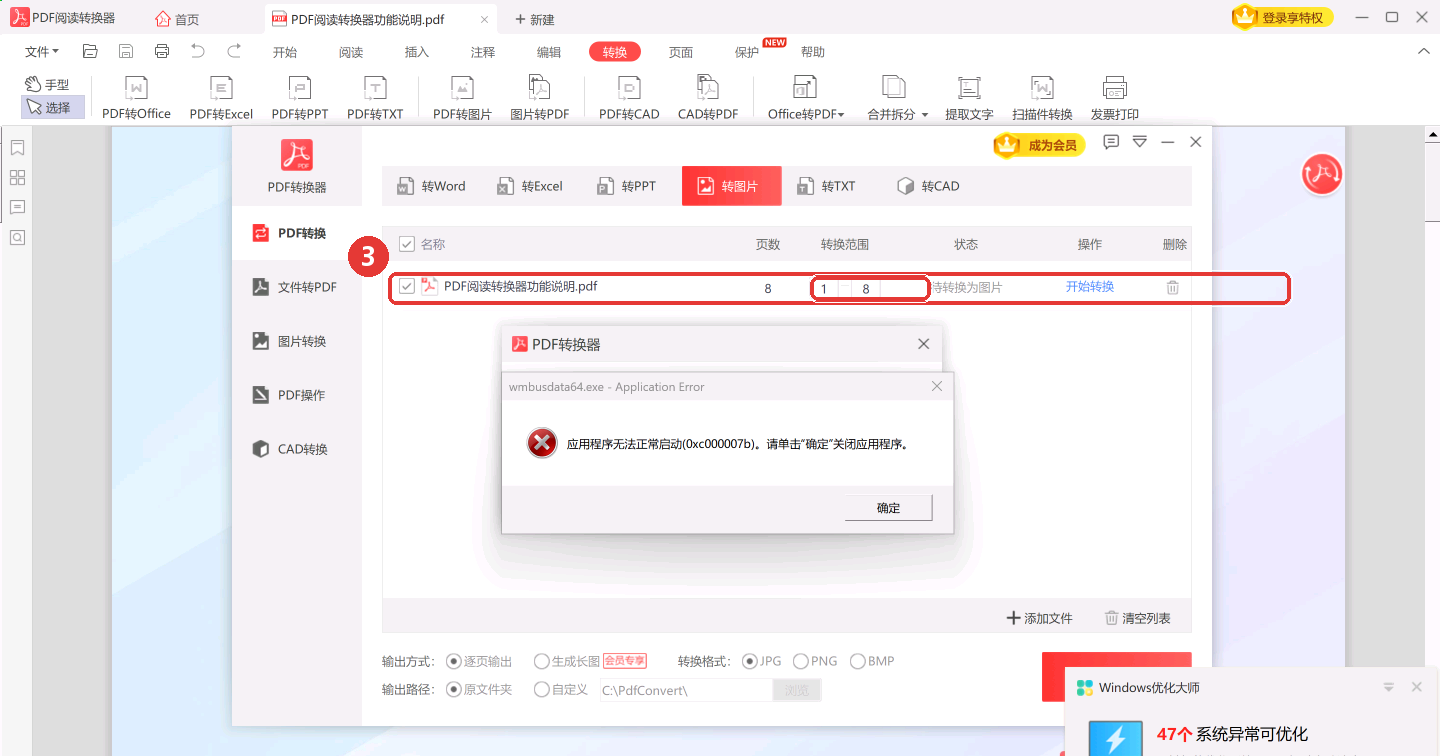This screenshot has height=756, width=1440.
Task: Open page thumbnails panel in left sidebar
Action: [17, 178]
